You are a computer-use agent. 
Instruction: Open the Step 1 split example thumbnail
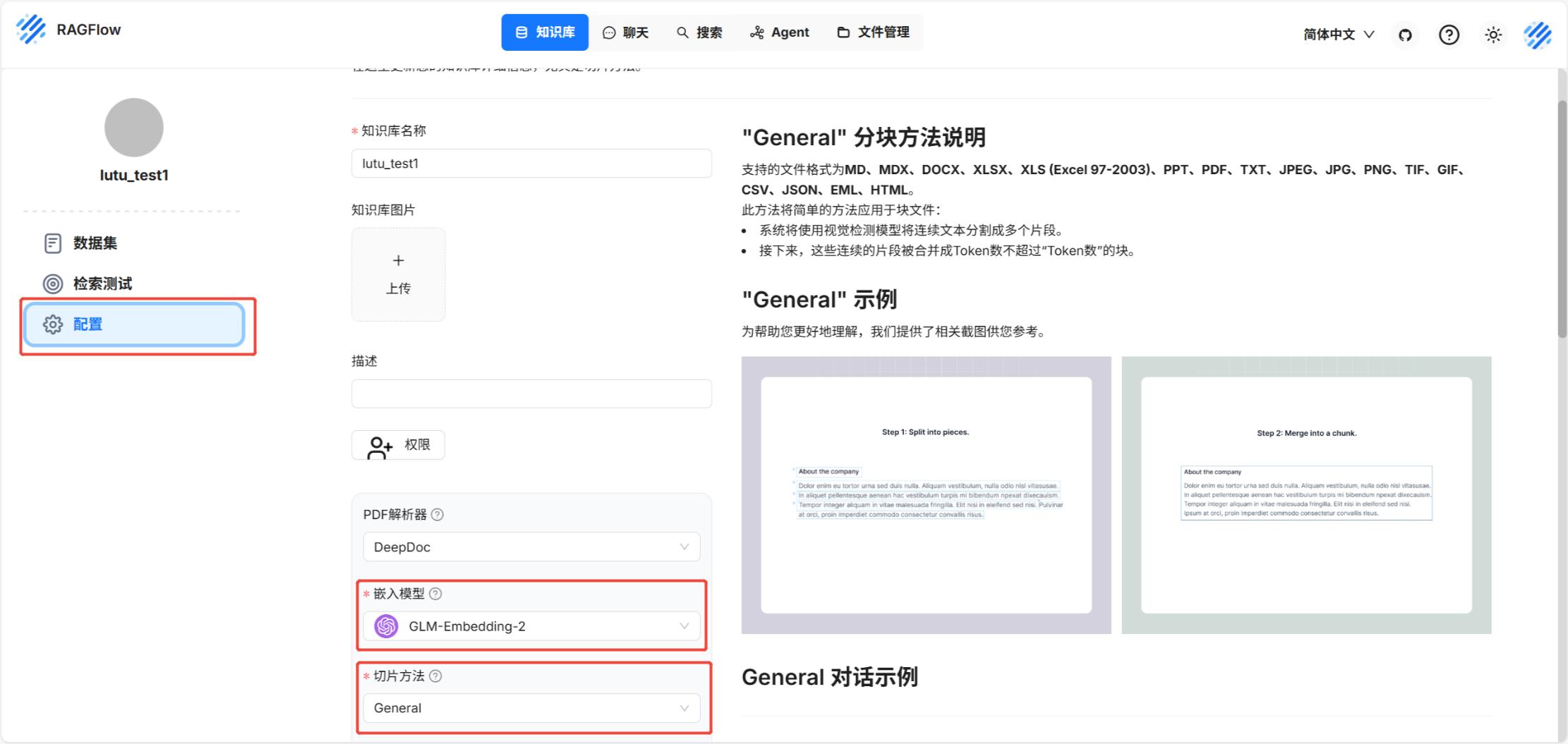(x=926, y=495)
